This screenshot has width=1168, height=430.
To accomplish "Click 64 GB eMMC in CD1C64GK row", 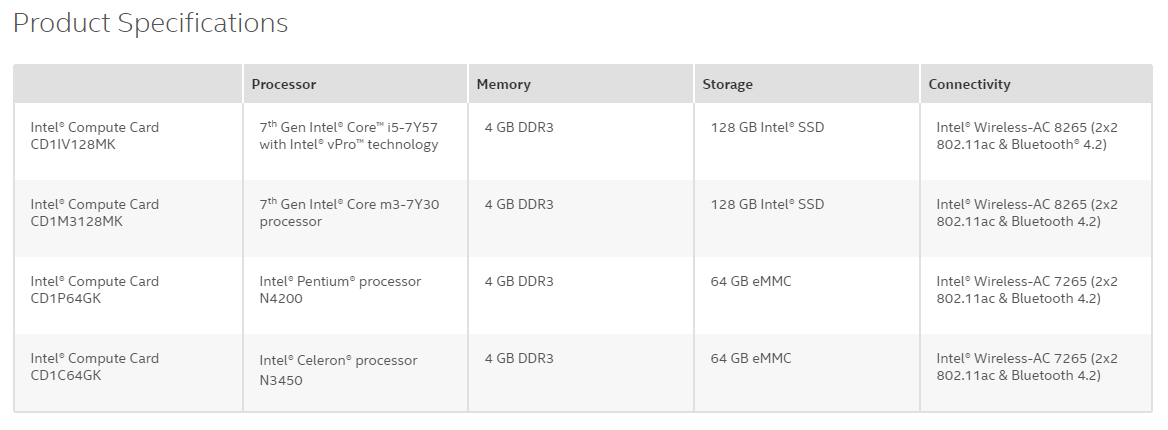I will 751,358.
